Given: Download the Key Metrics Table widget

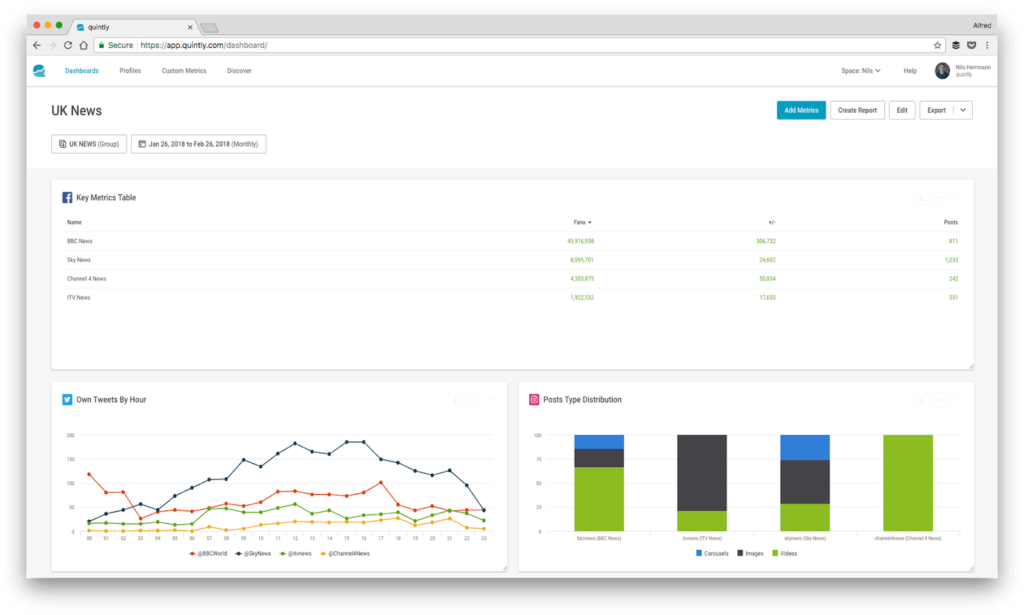Looking at the screenshot, I should coord(921,198).
